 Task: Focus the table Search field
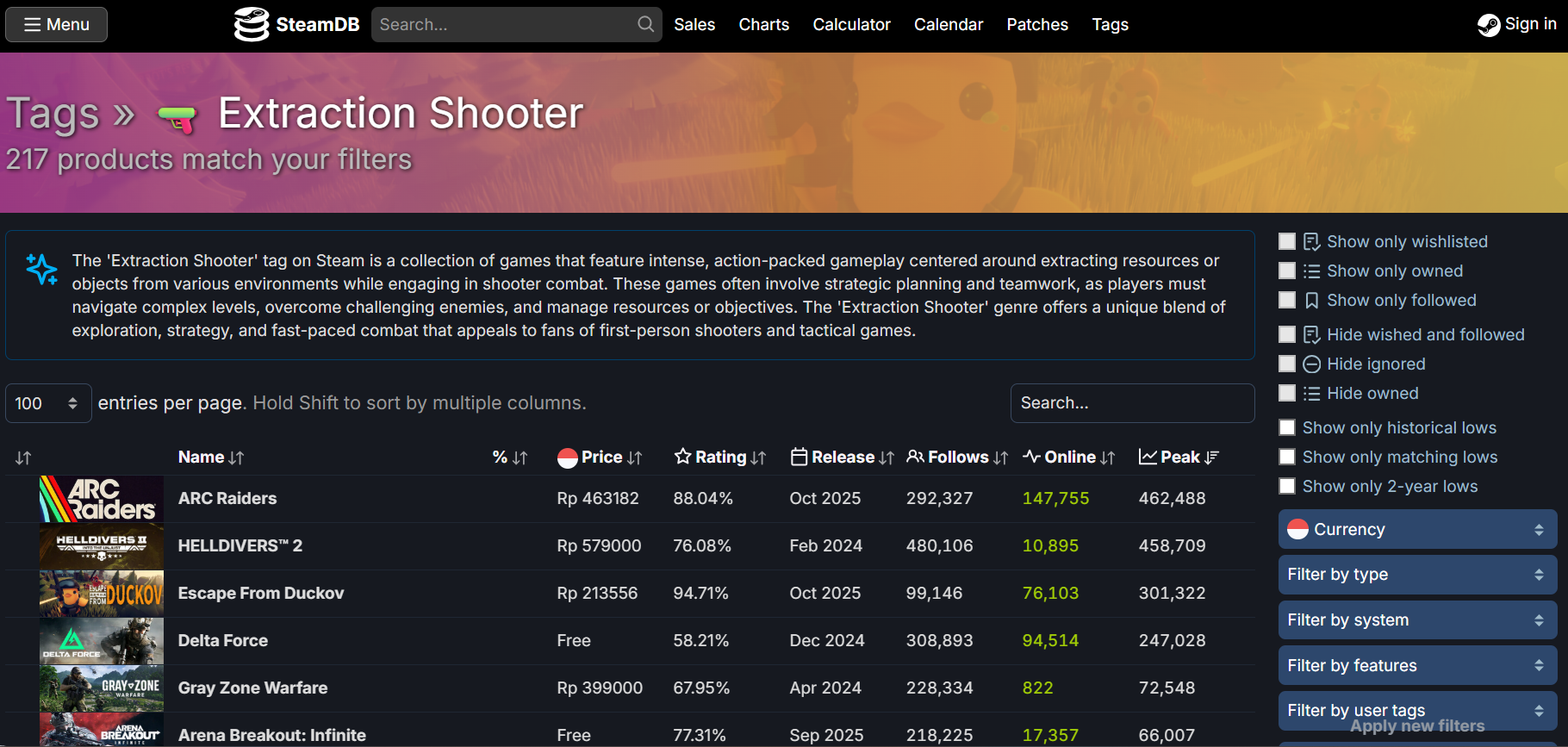click(1132, 403)
